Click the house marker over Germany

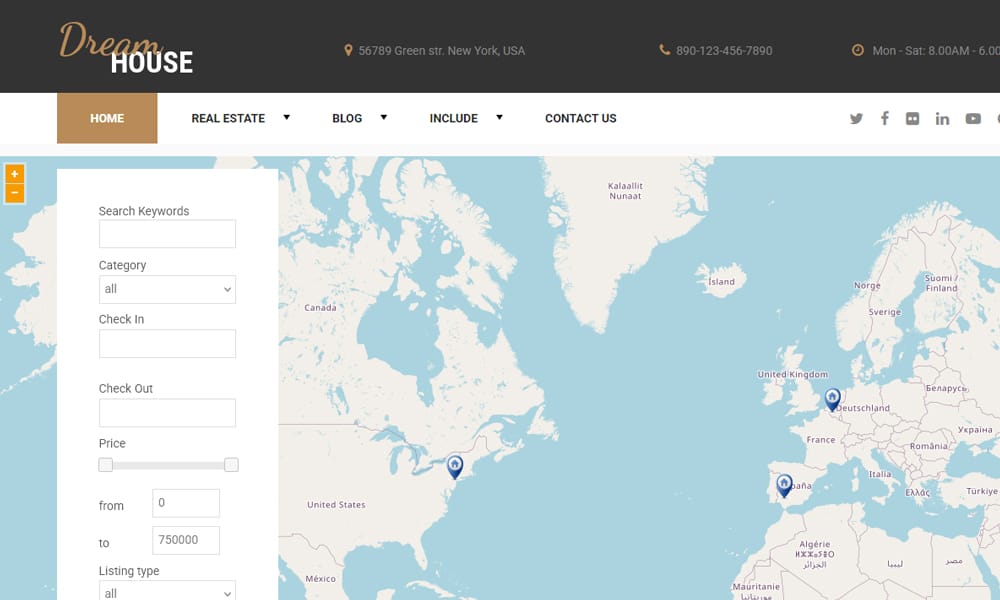tap(832, 399)
